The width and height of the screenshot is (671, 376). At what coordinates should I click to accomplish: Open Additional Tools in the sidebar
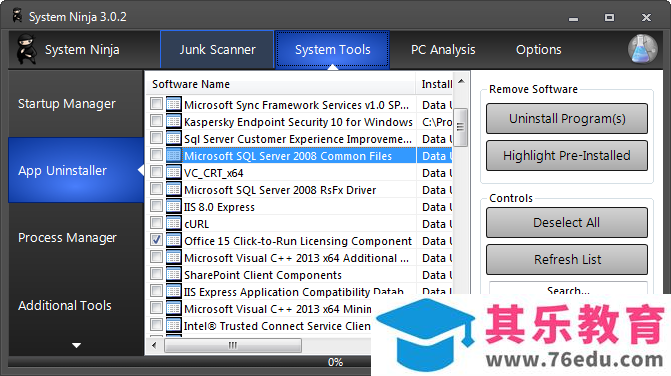tap(76, 305)
